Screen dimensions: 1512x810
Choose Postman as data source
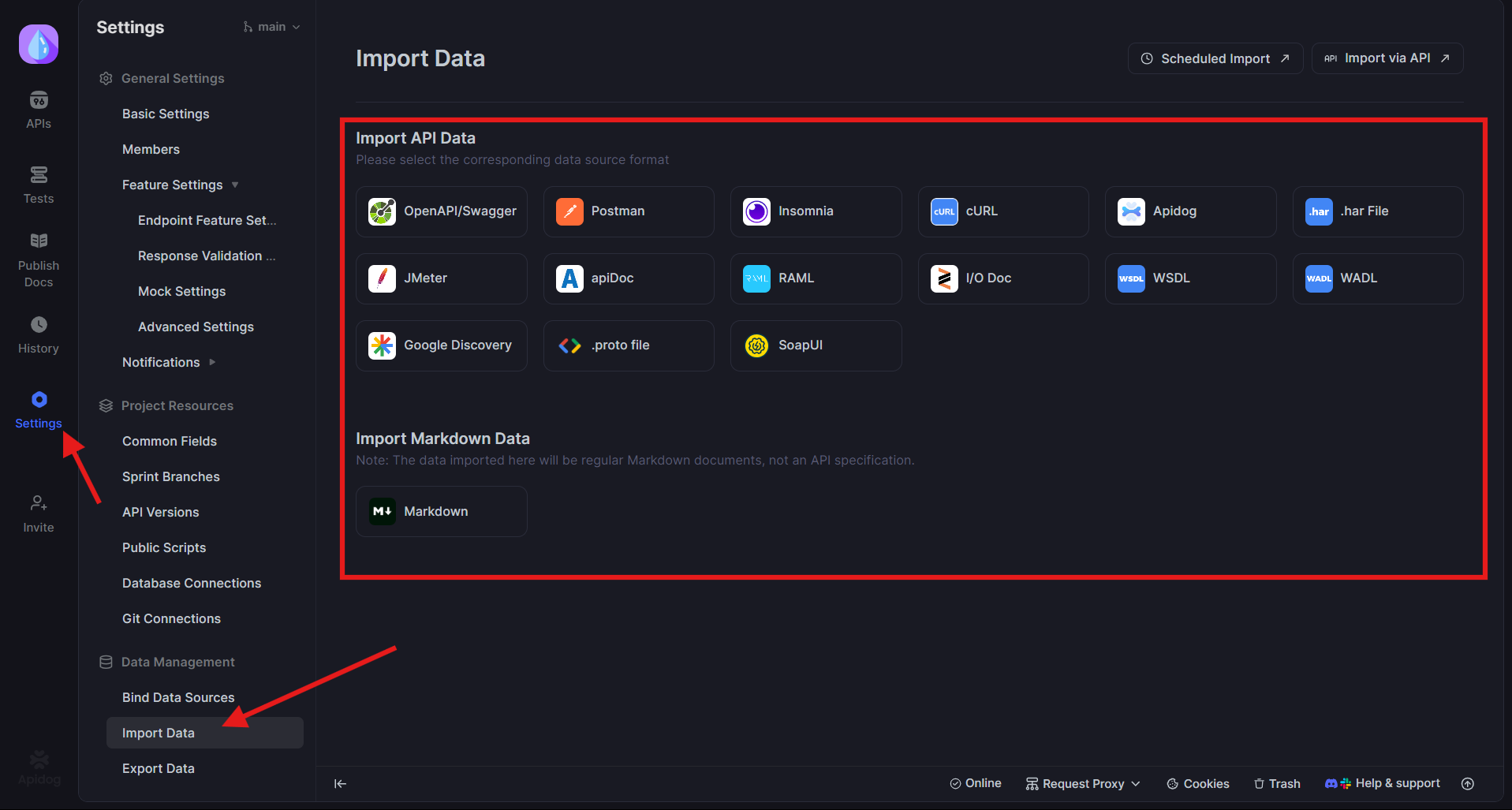tap(628, 211)
